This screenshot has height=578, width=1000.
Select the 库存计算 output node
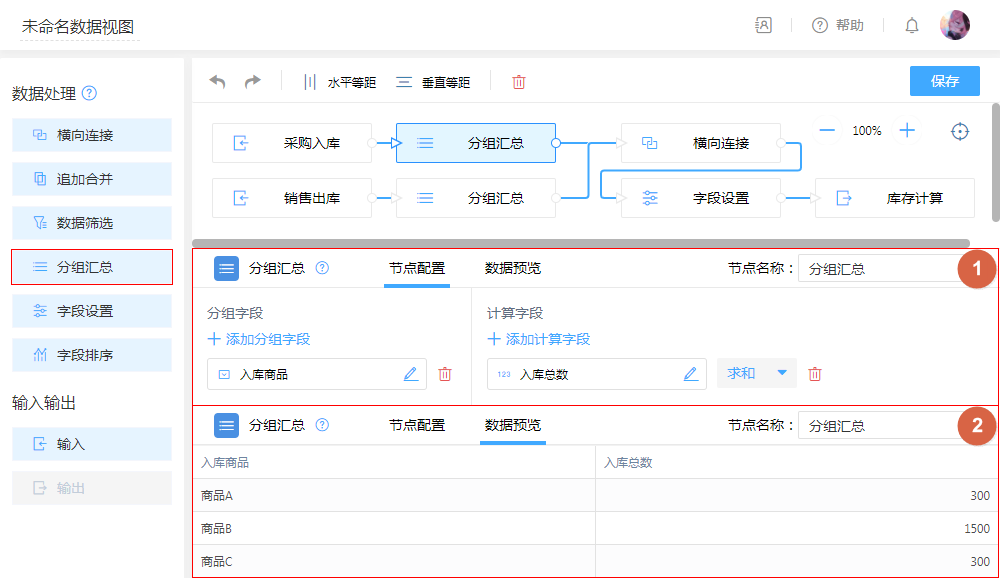pyautogui.click(x=894, y=198)
